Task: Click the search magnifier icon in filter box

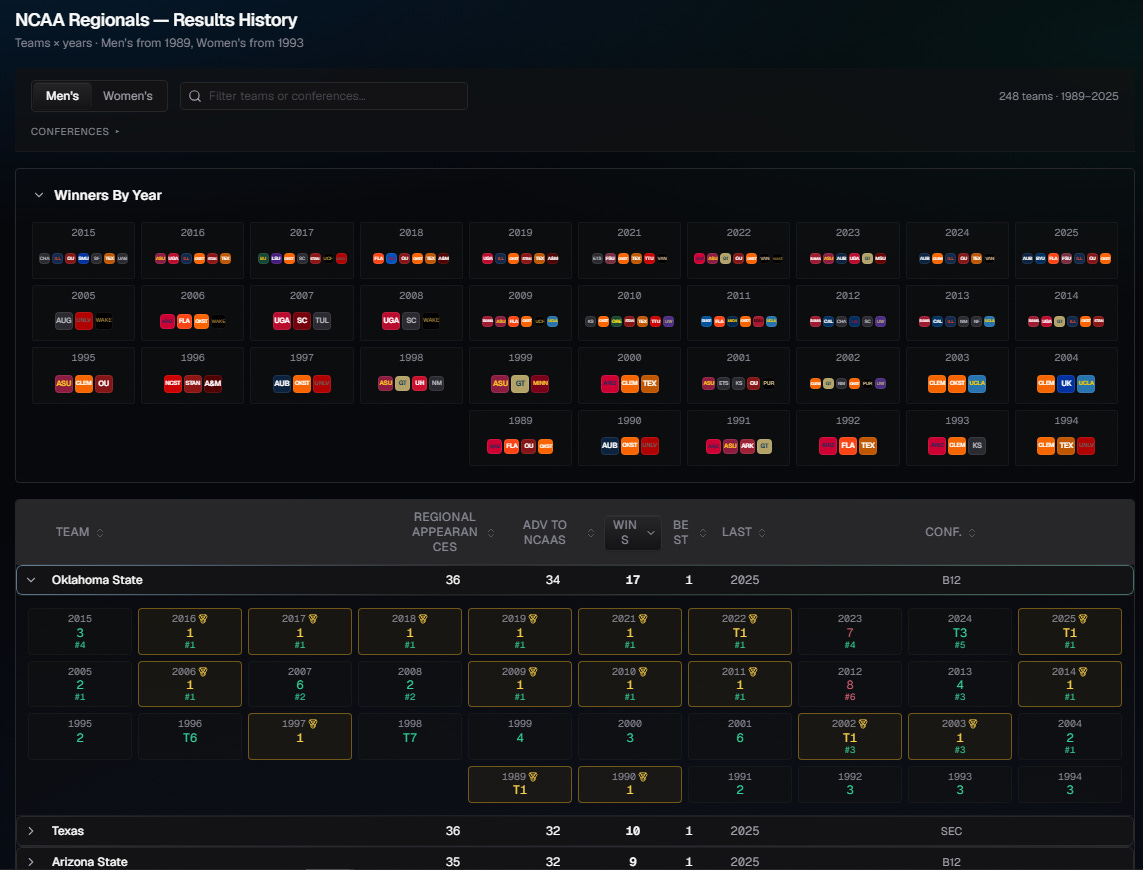Action: 195,96
